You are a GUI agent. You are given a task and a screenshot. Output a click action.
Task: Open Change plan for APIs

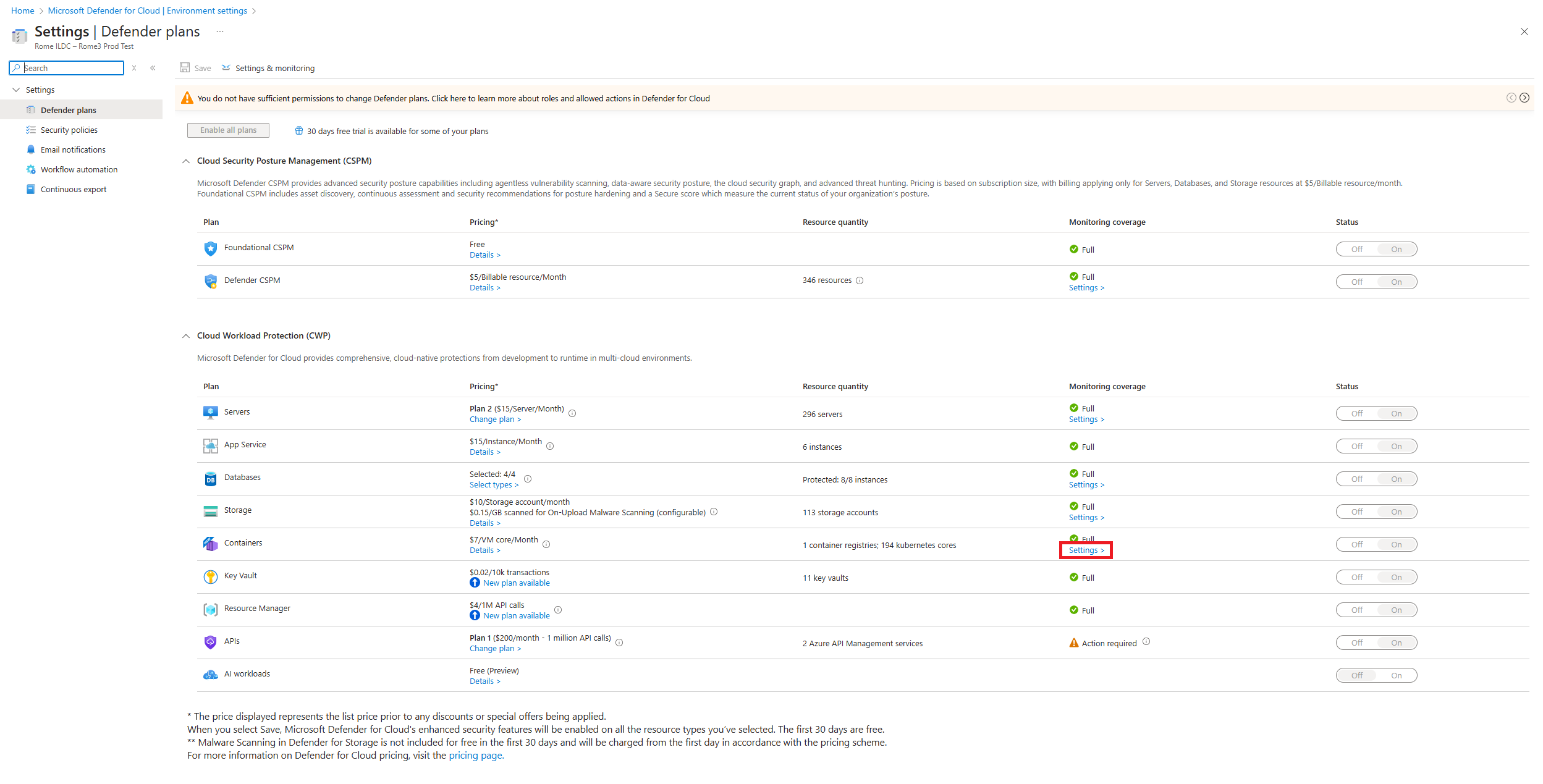(495, 648)
